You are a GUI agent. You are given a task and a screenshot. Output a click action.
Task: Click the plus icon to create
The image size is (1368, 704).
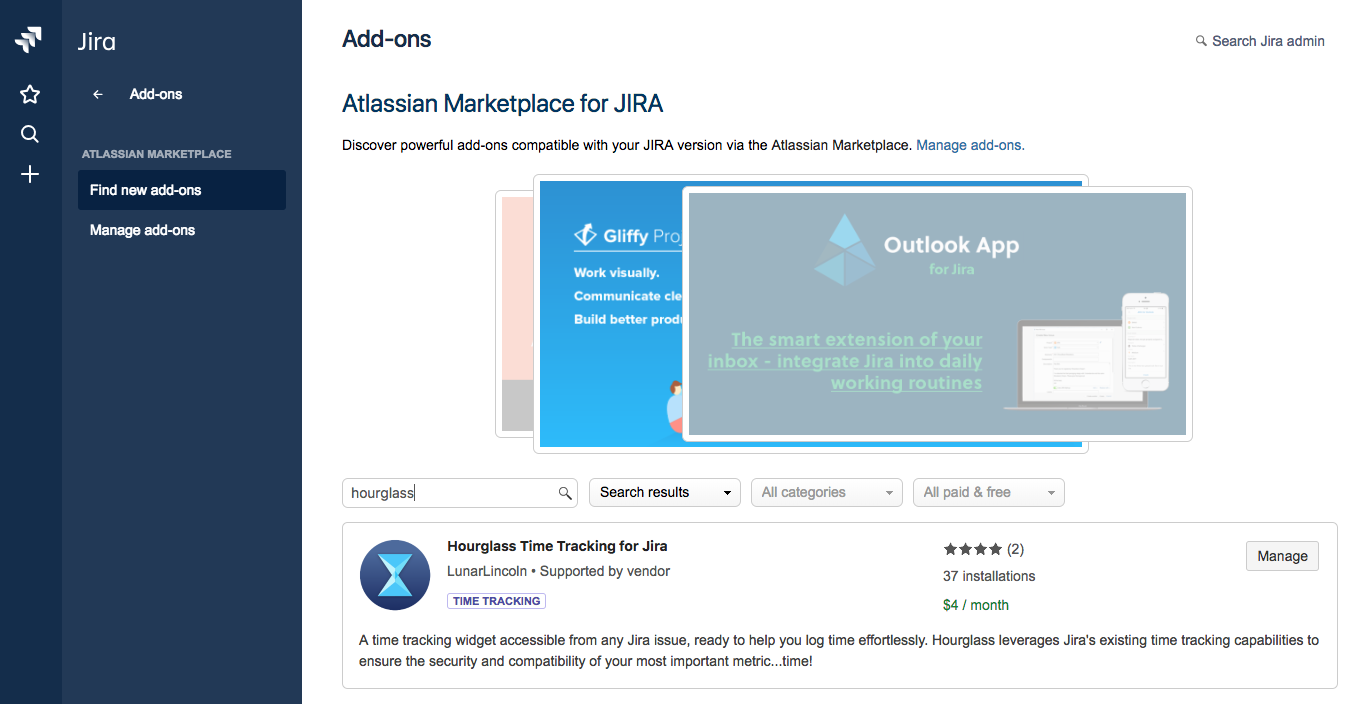[30, 174]
